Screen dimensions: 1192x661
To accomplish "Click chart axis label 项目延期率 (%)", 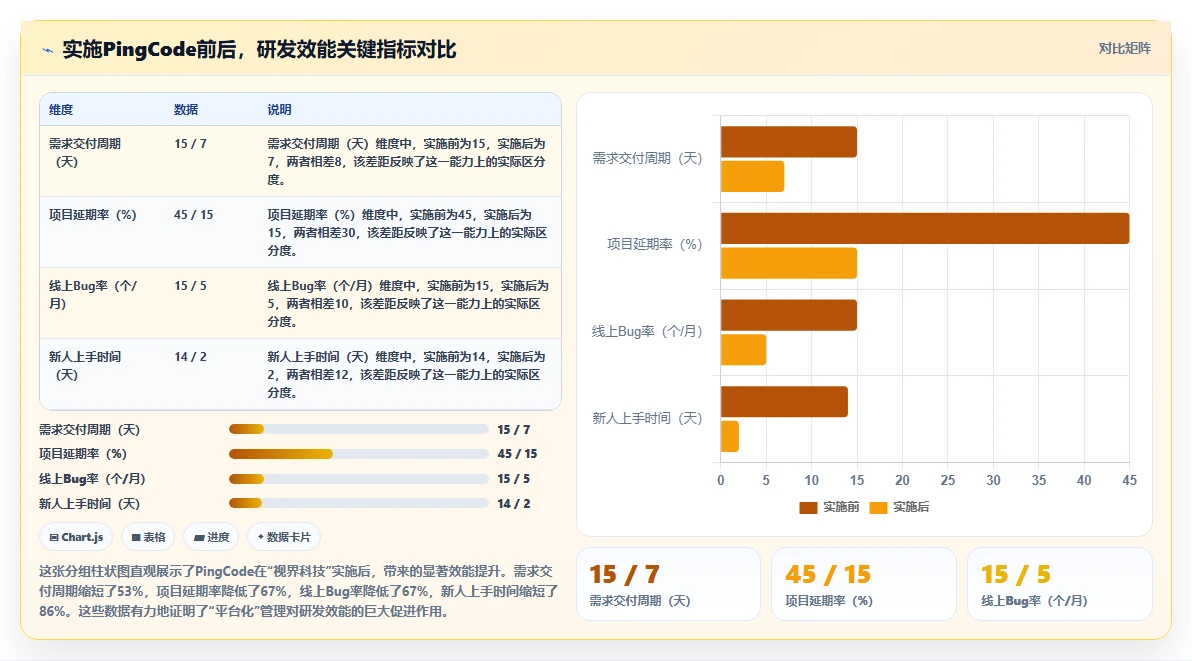I will [655, 245].
